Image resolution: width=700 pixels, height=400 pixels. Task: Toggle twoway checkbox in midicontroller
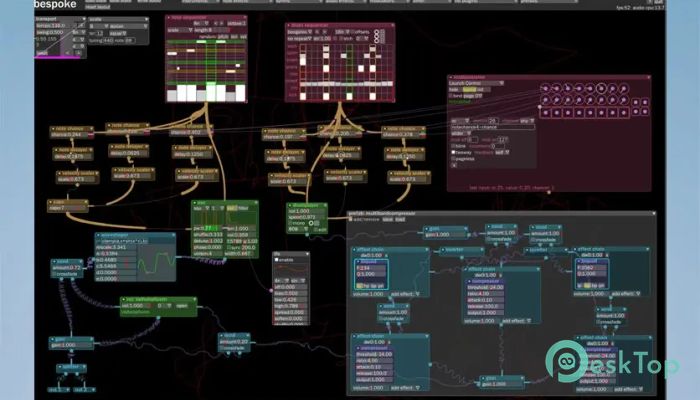pos(454,152)
